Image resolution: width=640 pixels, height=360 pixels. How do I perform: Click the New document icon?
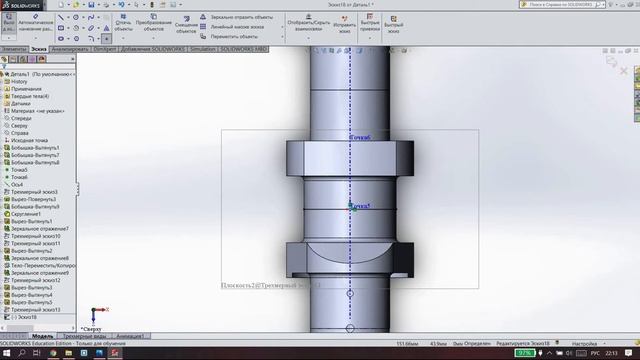point(61,5)
